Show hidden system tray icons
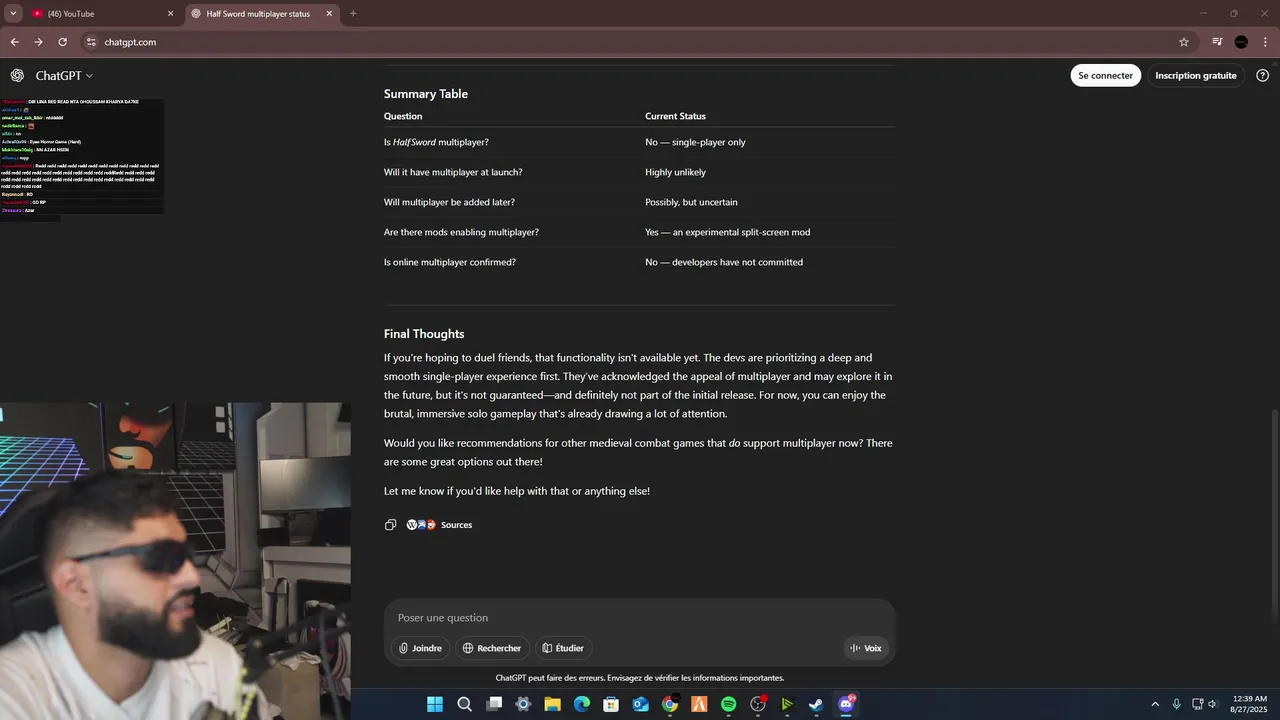 click(x=1155, y=704)
